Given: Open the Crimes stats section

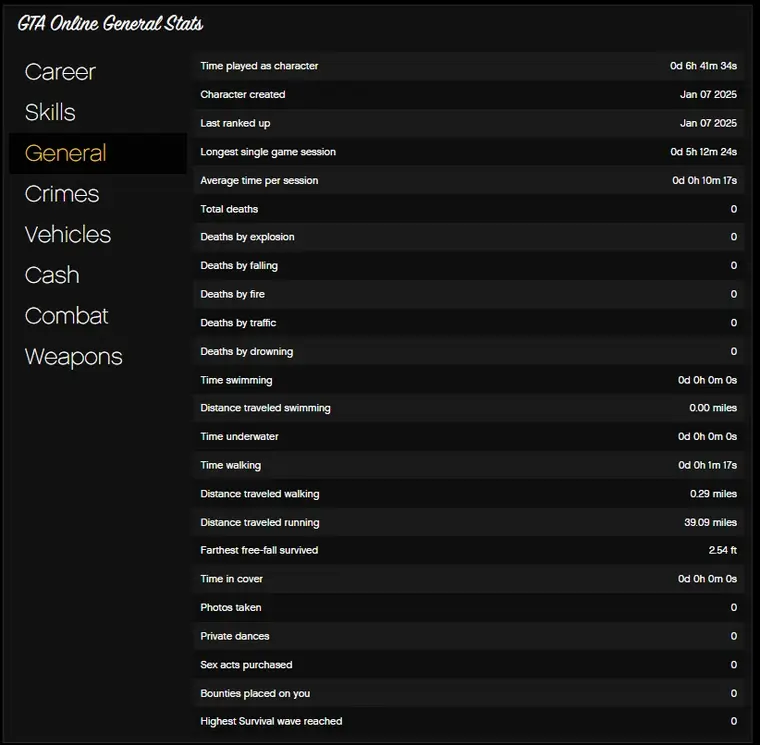Looking at the screenshot, I should (x=62, y=194).
